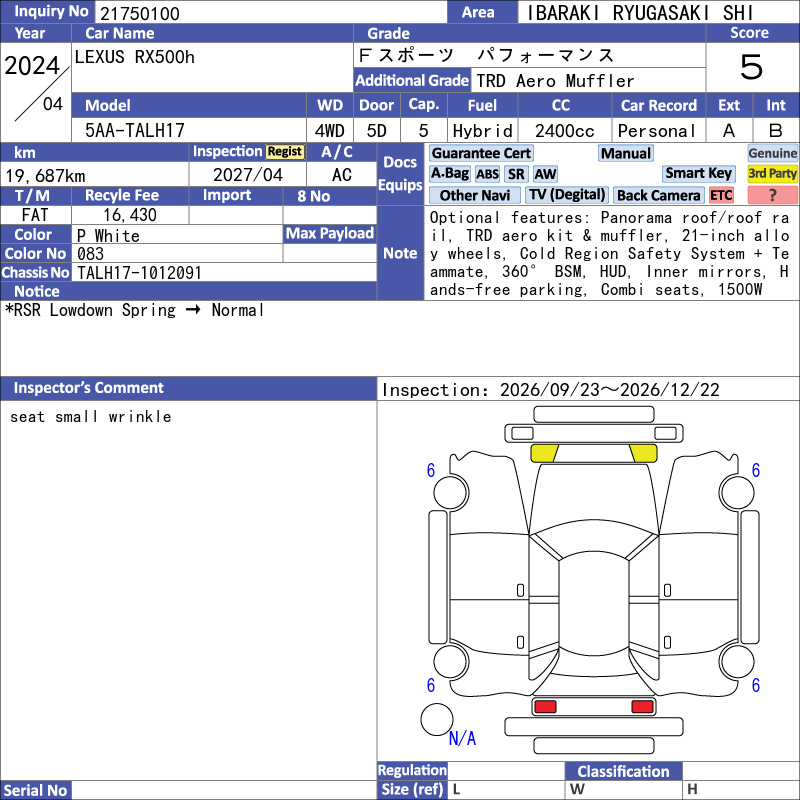This screenshot has width=800, height=800.
Task: Select the red right taillight marker
Action: click(x=642, y=707)
